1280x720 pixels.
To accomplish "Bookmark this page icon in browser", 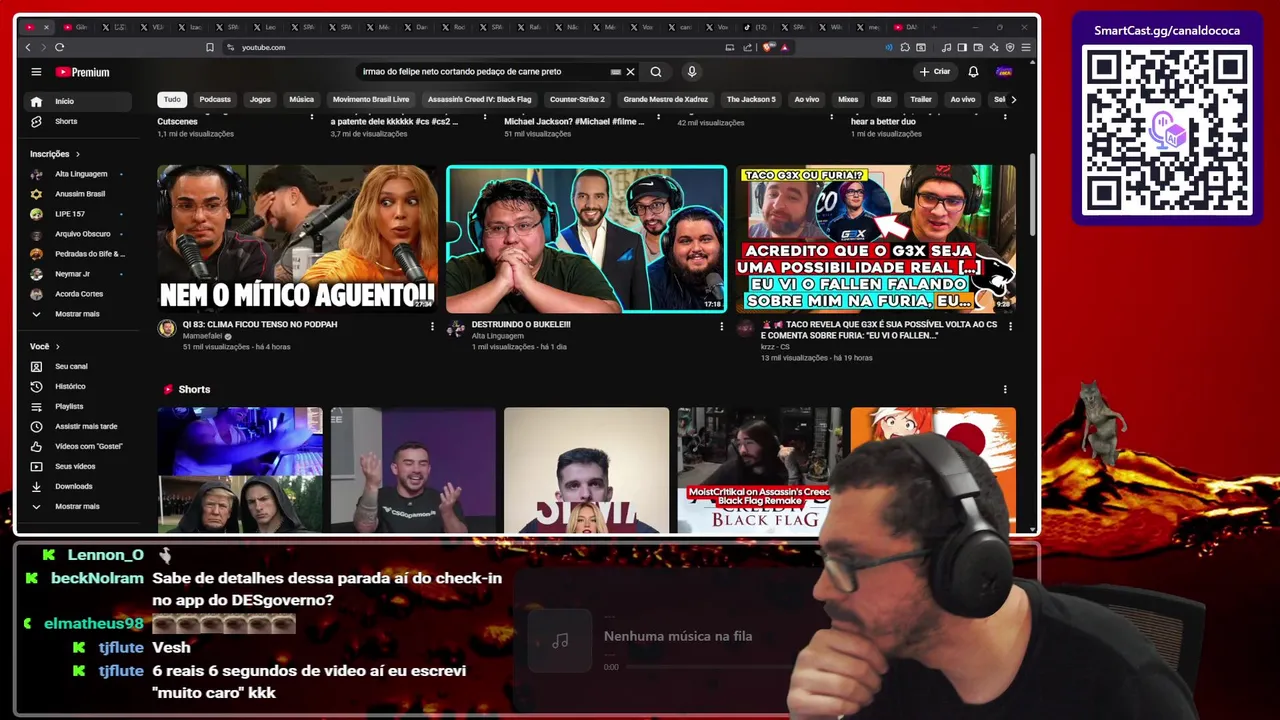I will [210, 47].
